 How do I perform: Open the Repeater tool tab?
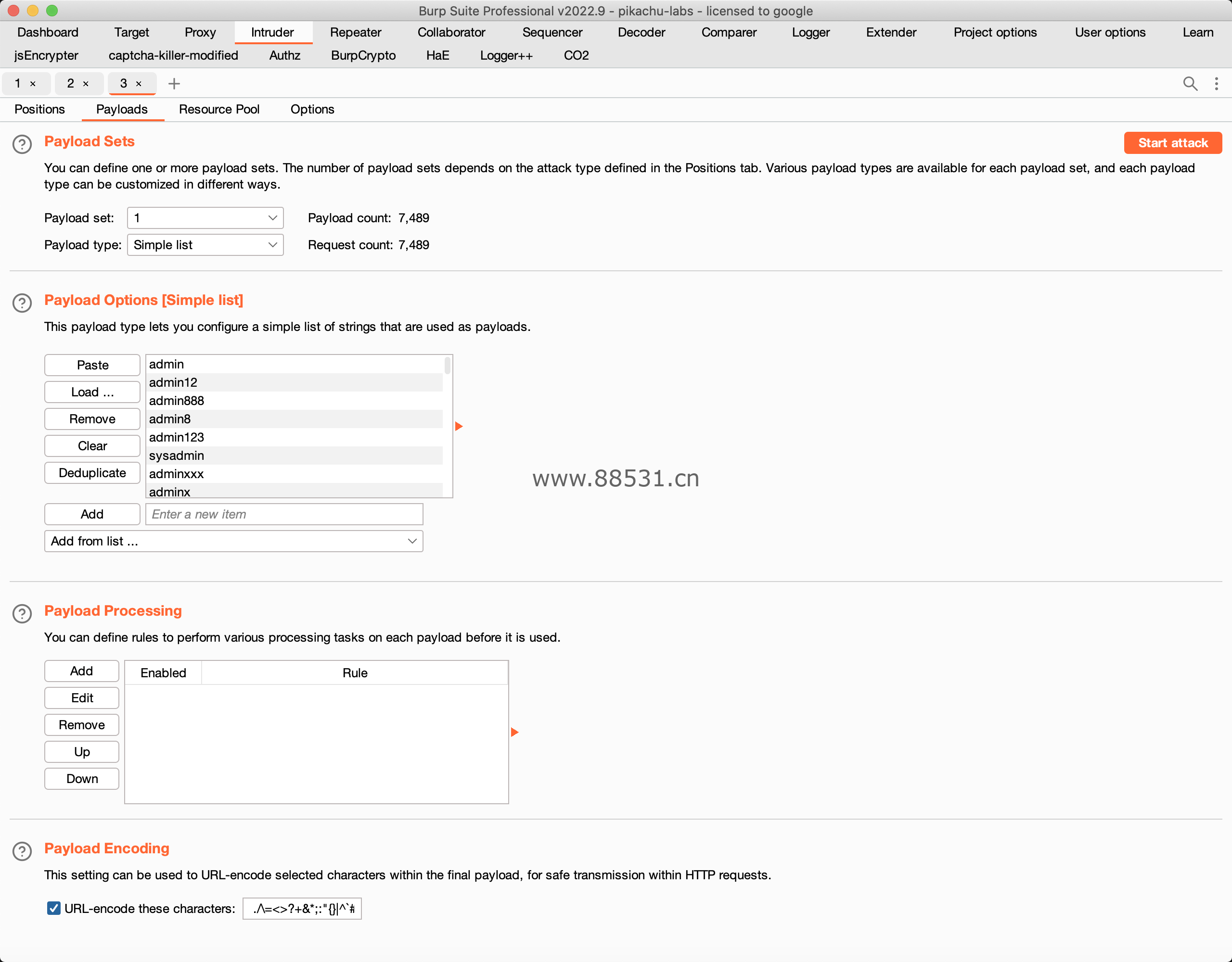click(x=355, y=32)
